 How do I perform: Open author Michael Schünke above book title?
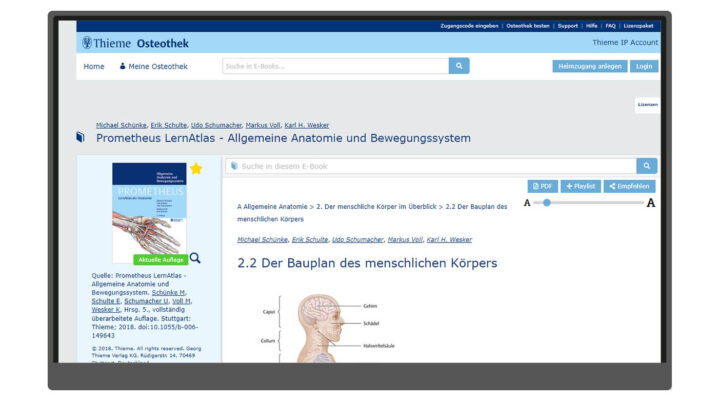tap(121, 125)
